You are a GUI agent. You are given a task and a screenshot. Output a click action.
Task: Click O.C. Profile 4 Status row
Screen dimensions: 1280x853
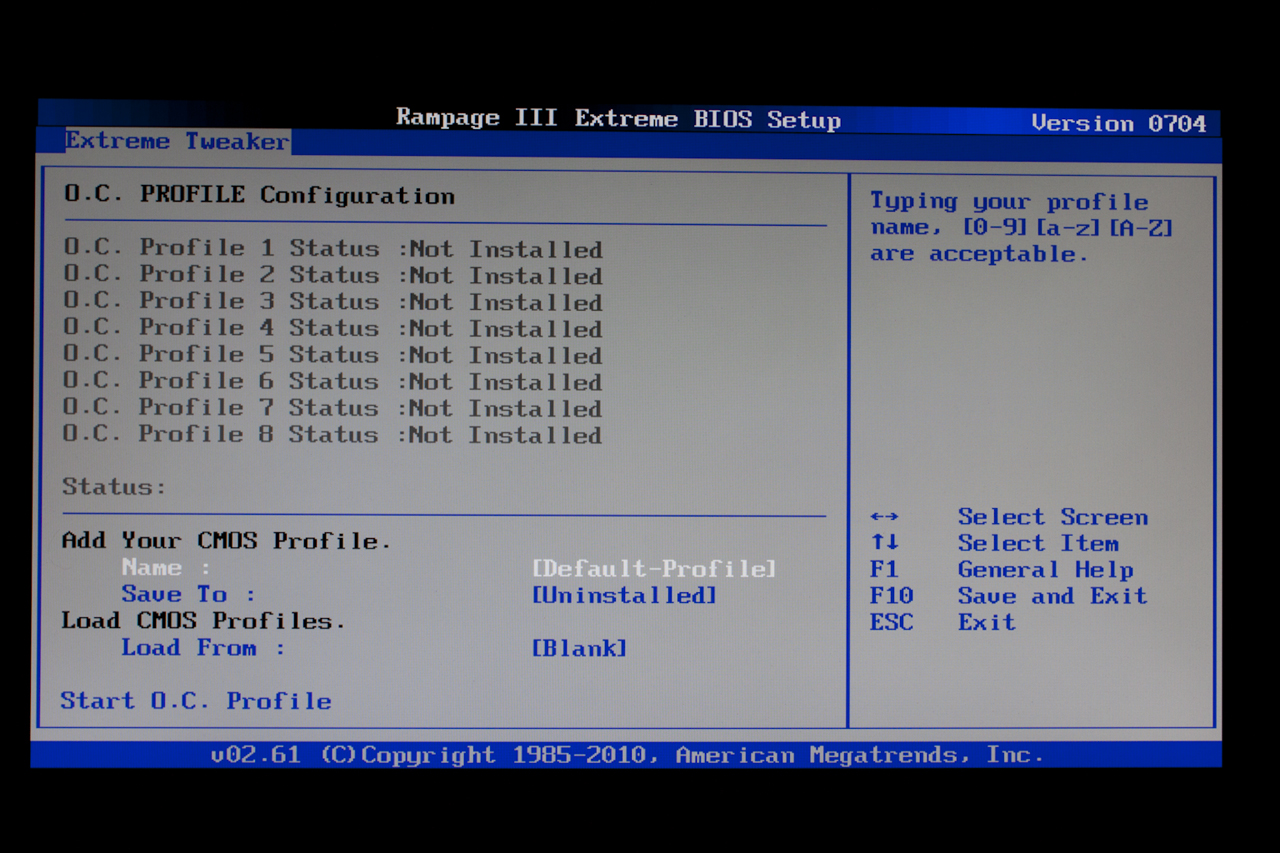coord(333,328)
